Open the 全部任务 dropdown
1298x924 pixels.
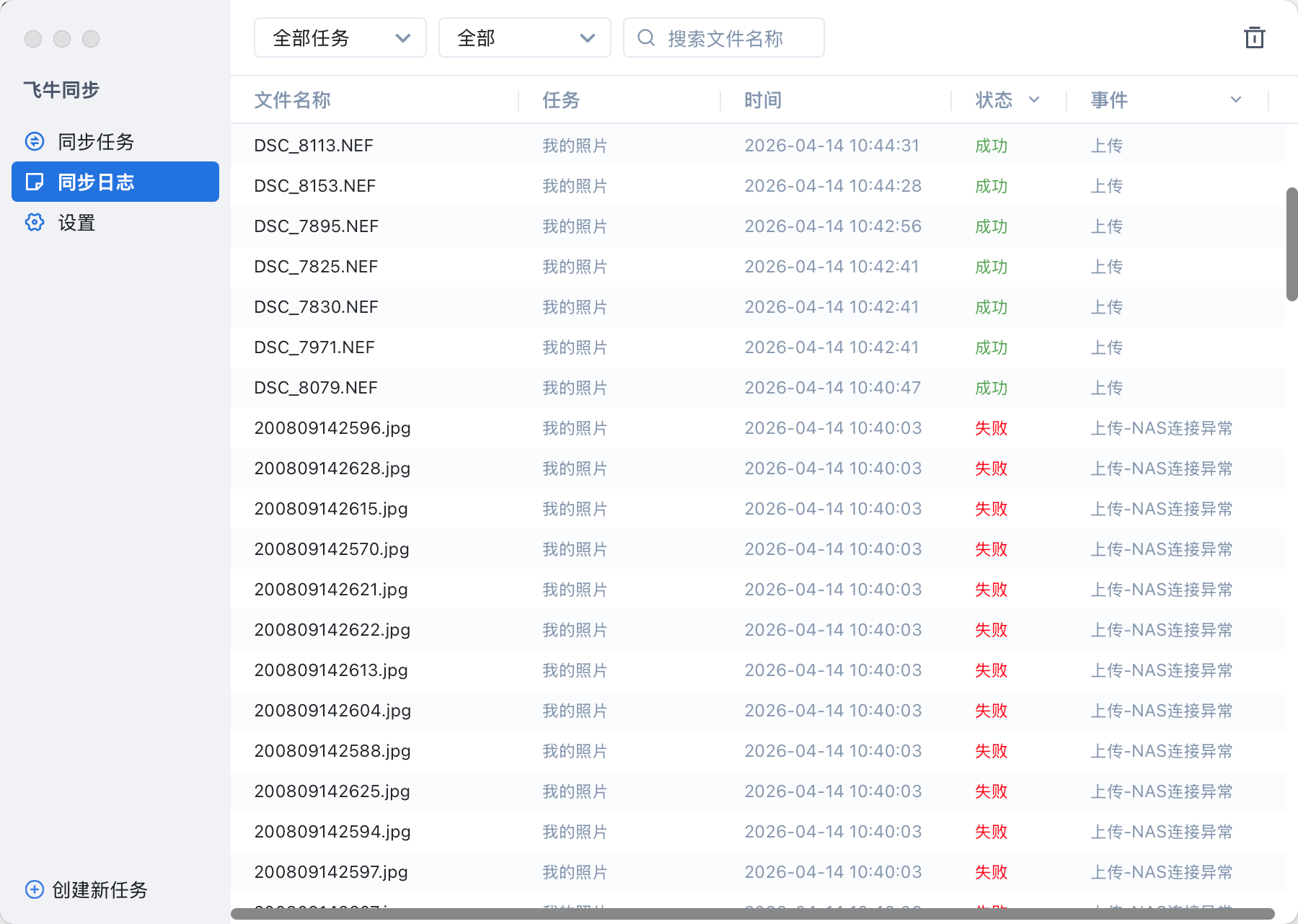[340, 37]
